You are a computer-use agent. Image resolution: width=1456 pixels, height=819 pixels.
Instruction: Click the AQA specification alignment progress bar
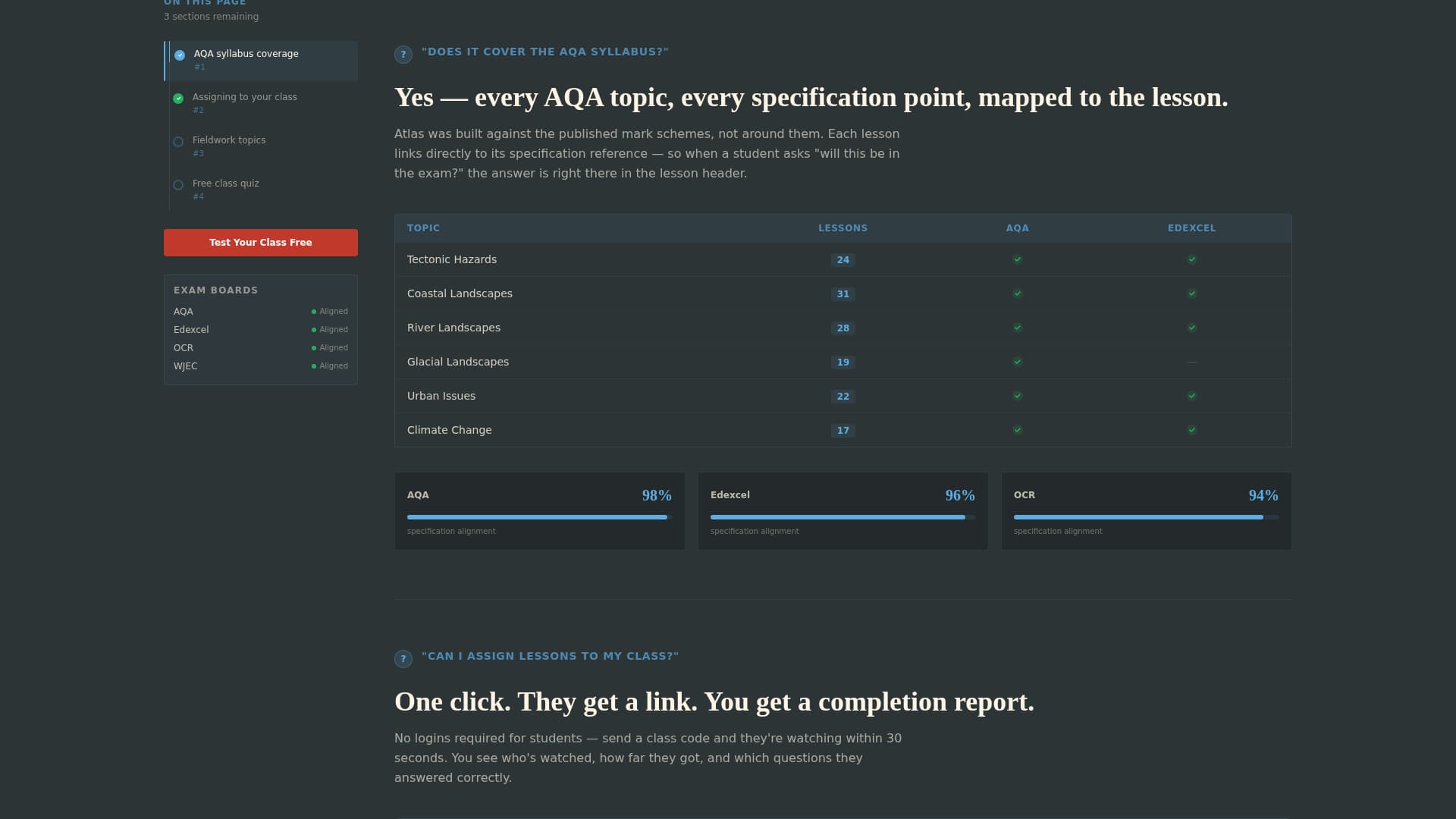(539, 517)
